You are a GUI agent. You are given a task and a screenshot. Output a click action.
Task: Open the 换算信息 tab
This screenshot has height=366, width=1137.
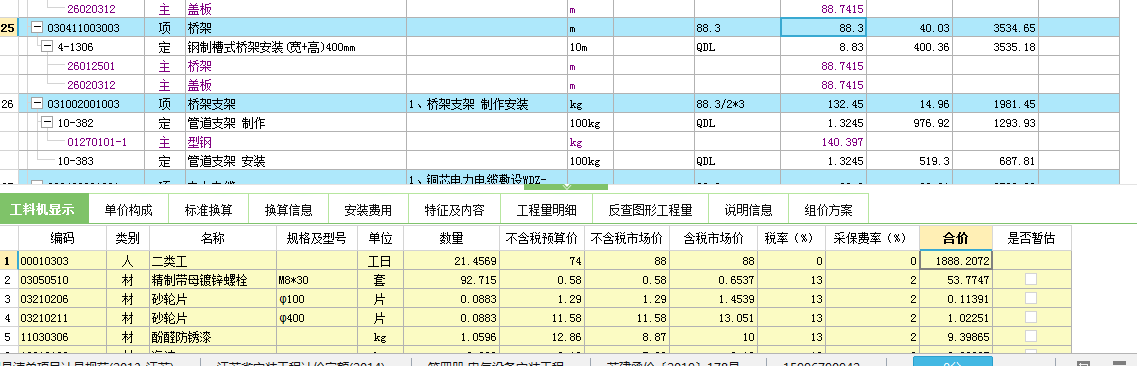coord(289,210)
